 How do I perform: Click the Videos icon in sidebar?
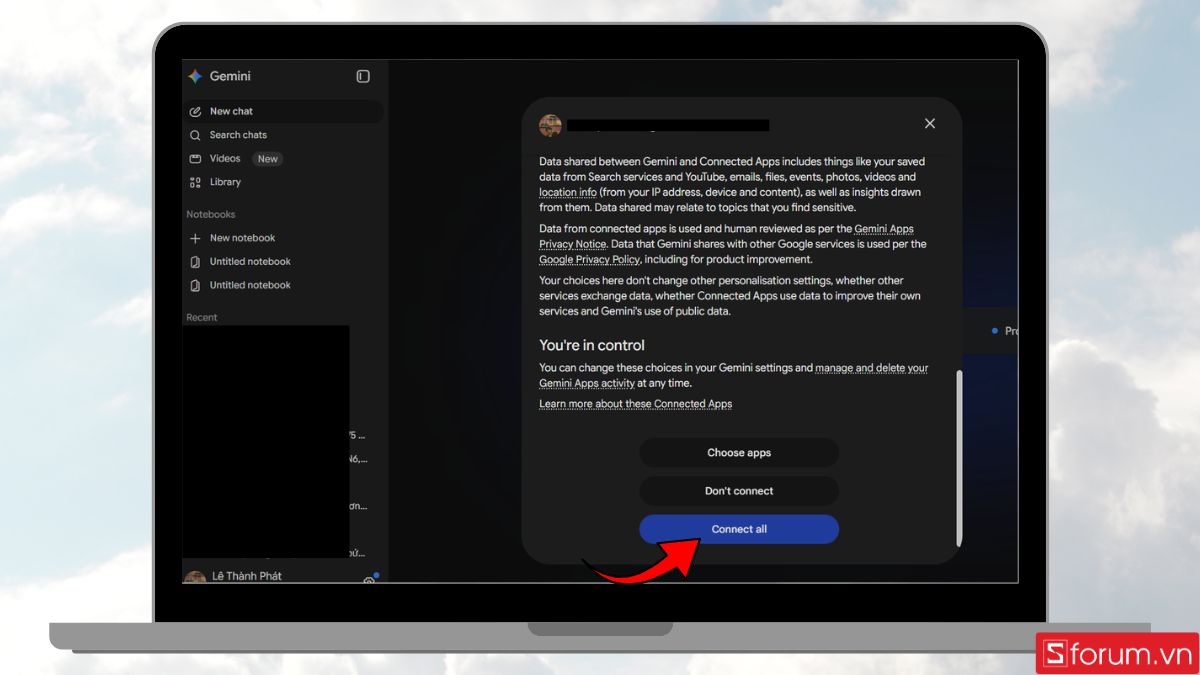(195, 158)
